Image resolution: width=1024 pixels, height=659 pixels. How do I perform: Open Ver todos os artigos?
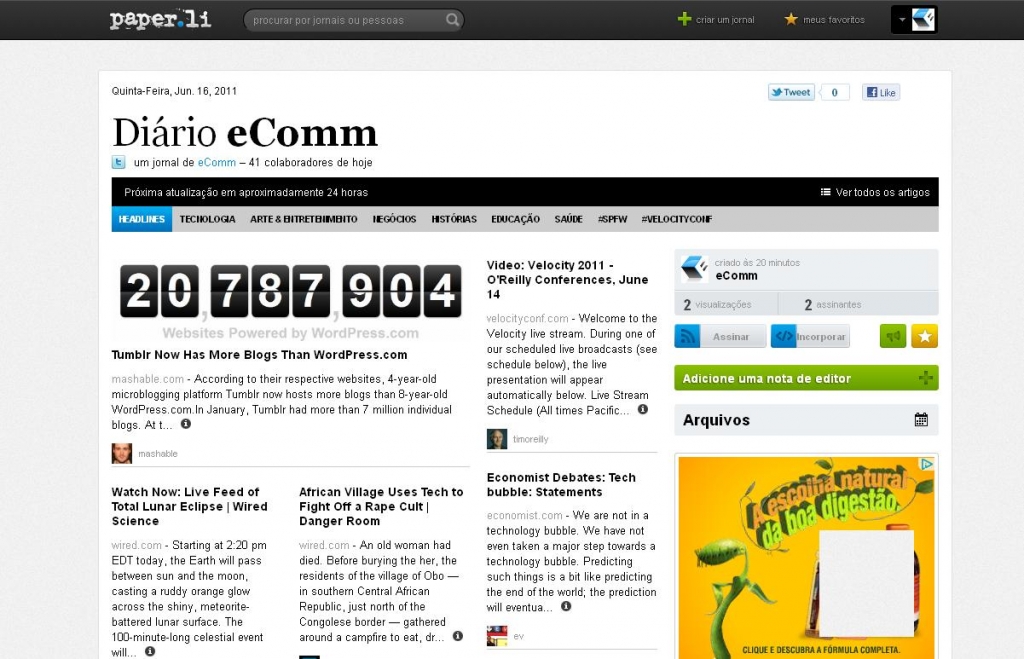coord(882,192)
